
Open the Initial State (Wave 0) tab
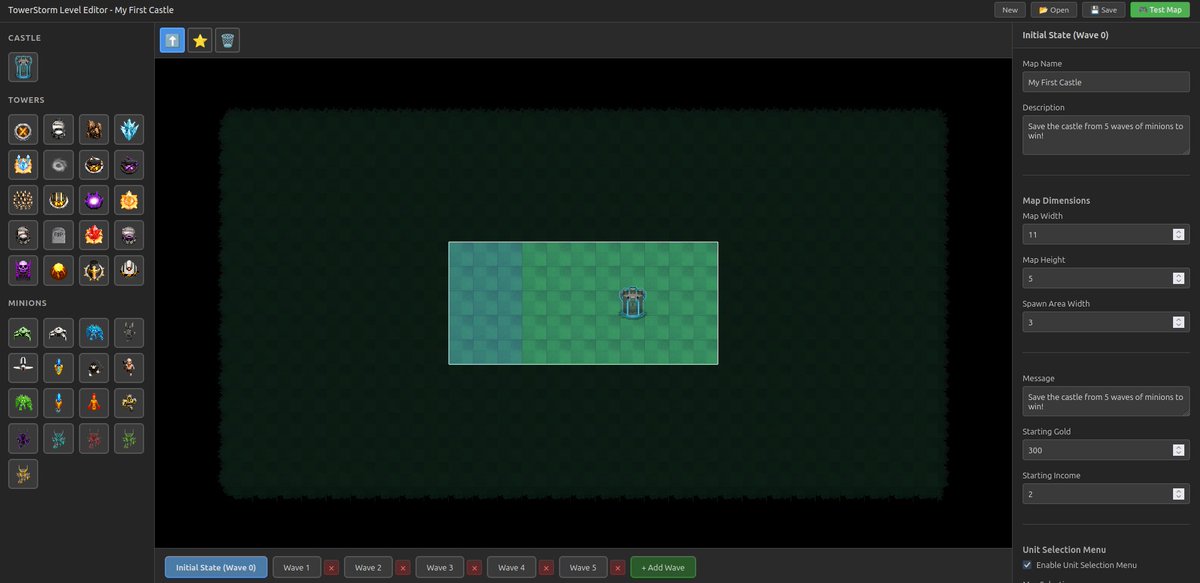(215, 567)
